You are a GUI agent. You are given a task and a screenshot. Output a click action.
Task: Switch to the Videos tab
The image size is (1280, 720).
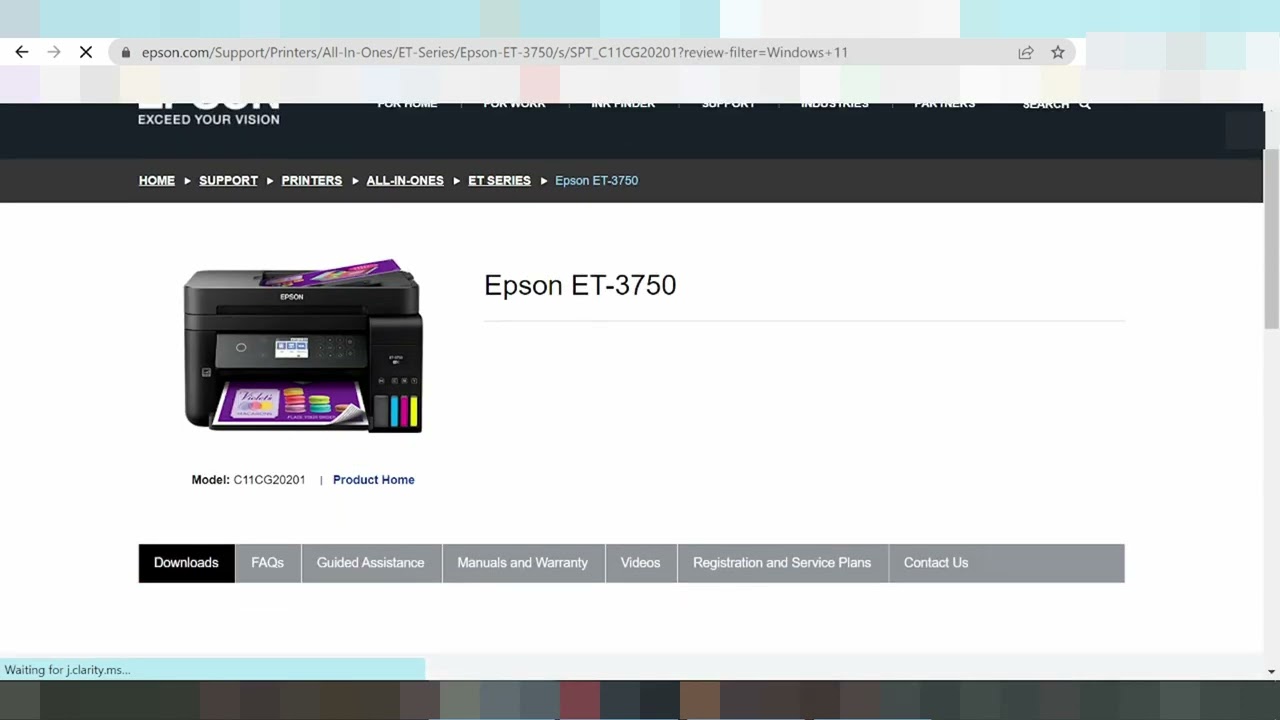click(x=641, y=563)
